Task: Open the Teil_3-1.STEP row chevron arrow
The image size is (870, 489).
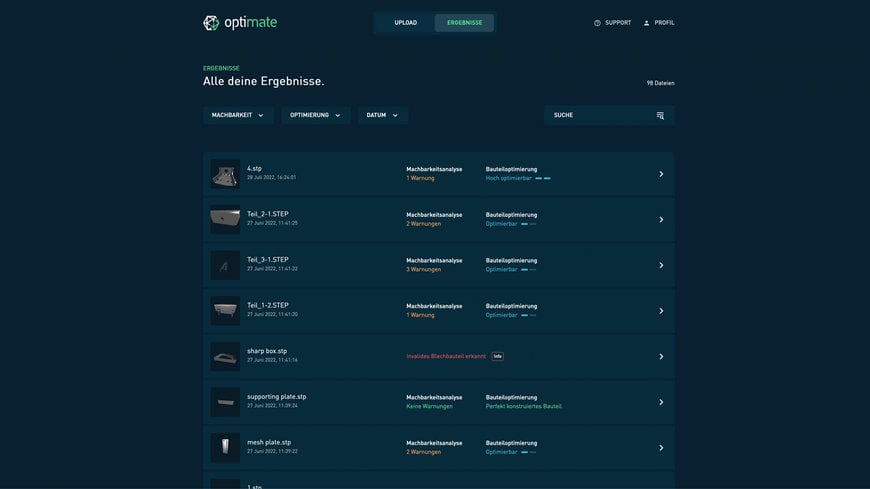Action: click(x=661, y=265)
